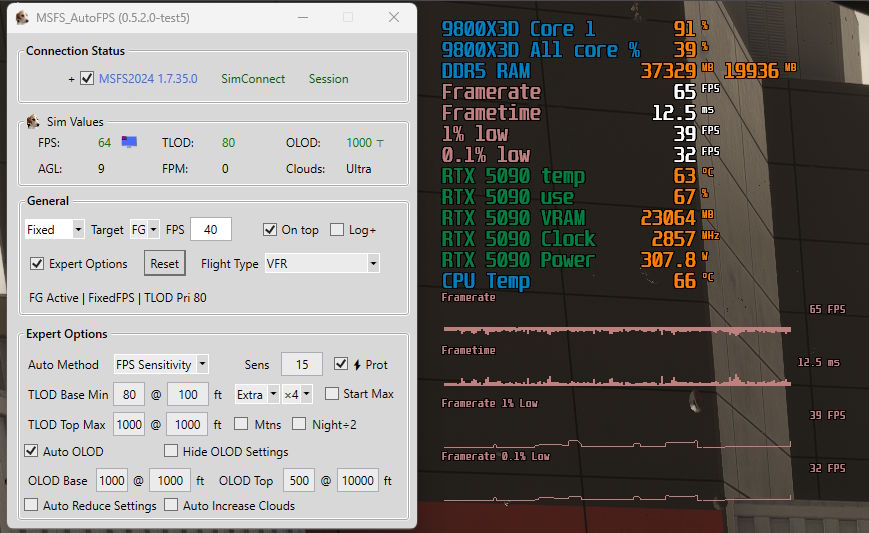This screenshot has height=533, width=869.
Task: Open the Auto Method FPS Sensitivity dropdown
Action: coord(161,365)
